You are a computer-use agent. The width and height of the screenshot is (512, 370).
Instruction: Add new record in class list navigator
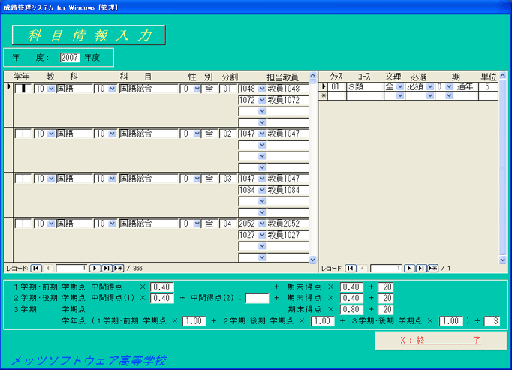tap(433, 268)
